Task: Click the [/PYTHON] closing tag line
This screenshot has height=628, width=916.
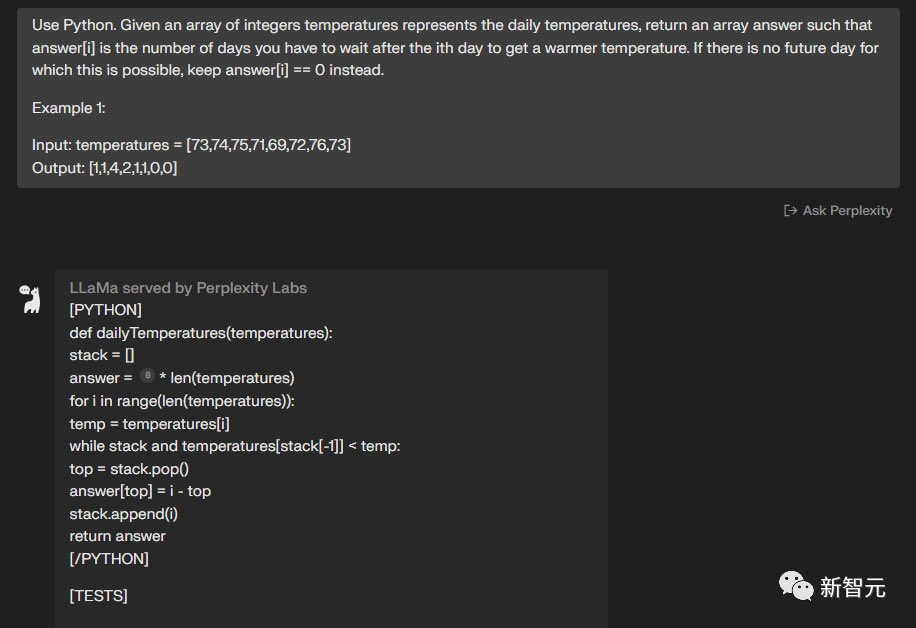Action: 109,558
